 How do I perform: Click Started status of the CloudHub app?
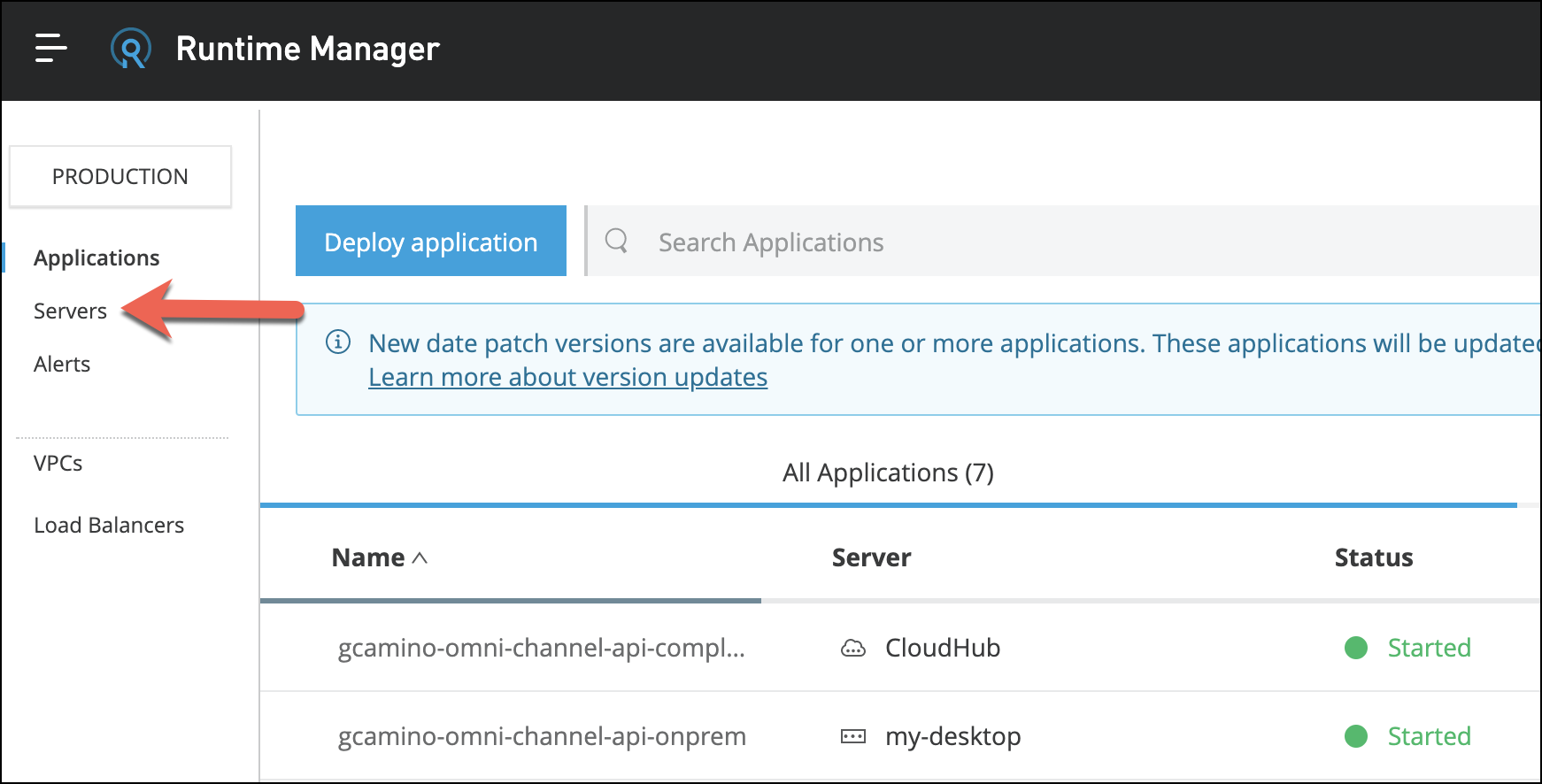[x=1429, y=648]
